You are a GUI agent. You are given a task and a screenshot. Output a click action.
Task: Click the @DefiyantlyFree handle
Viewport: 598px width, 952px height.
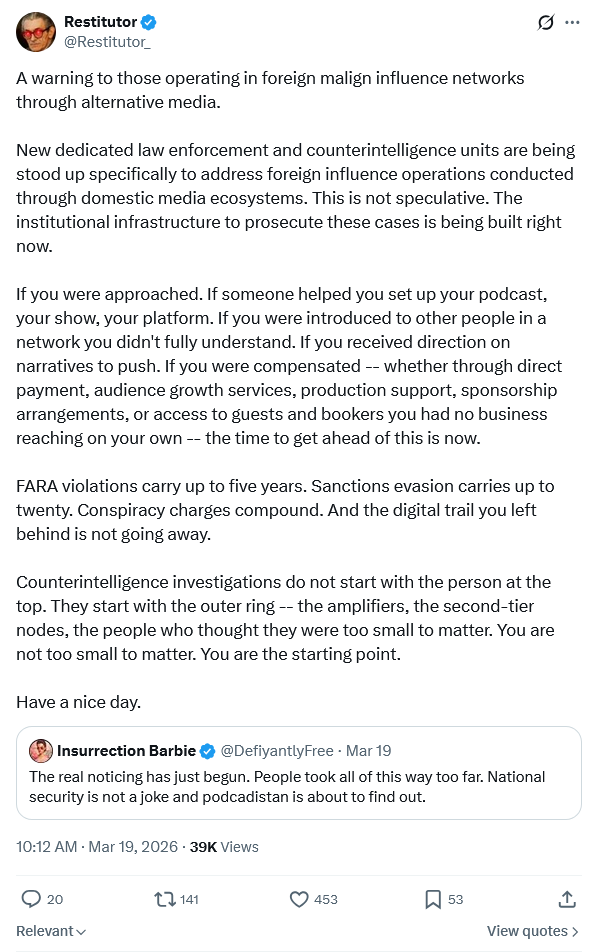click(277, 751)
